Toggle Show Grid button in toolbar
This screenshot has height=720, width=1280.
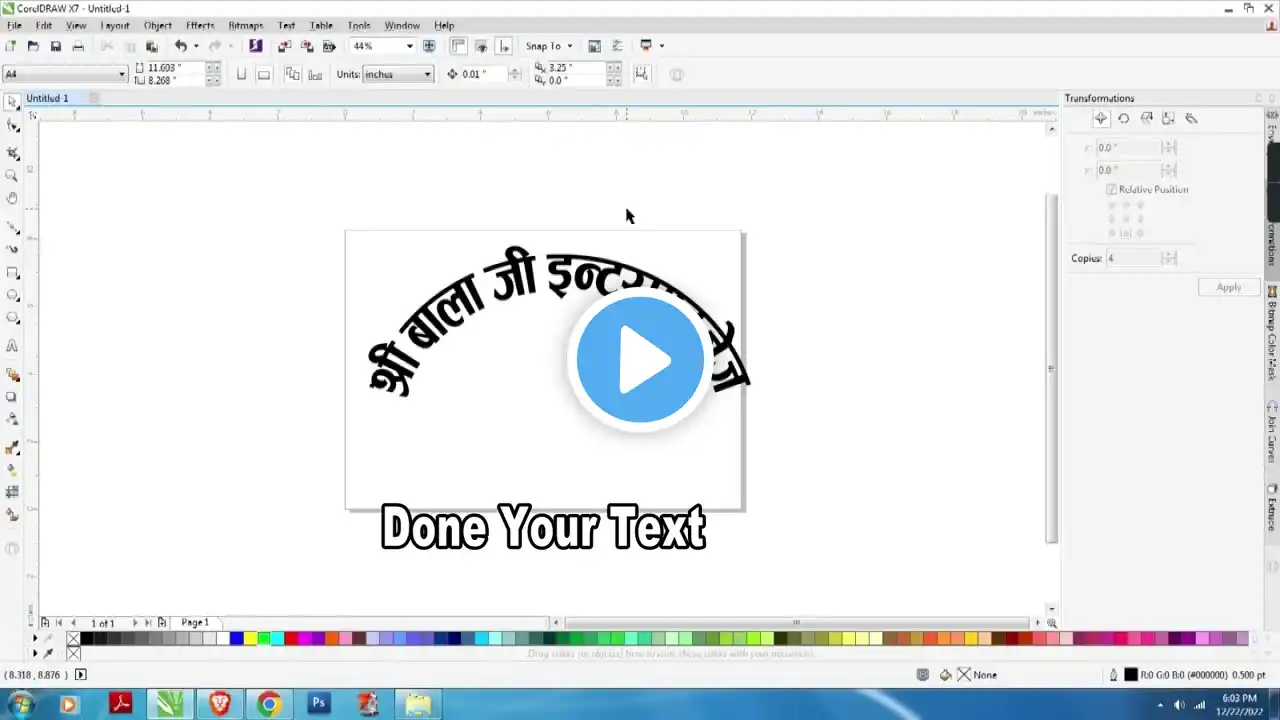coord(481,46)
